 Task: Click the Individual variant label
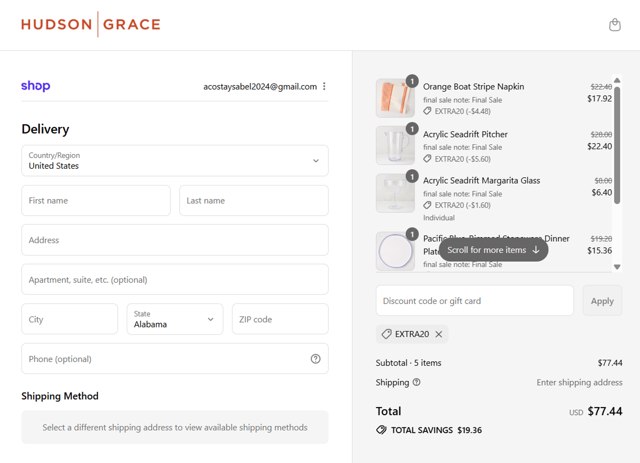click(439, 218)
